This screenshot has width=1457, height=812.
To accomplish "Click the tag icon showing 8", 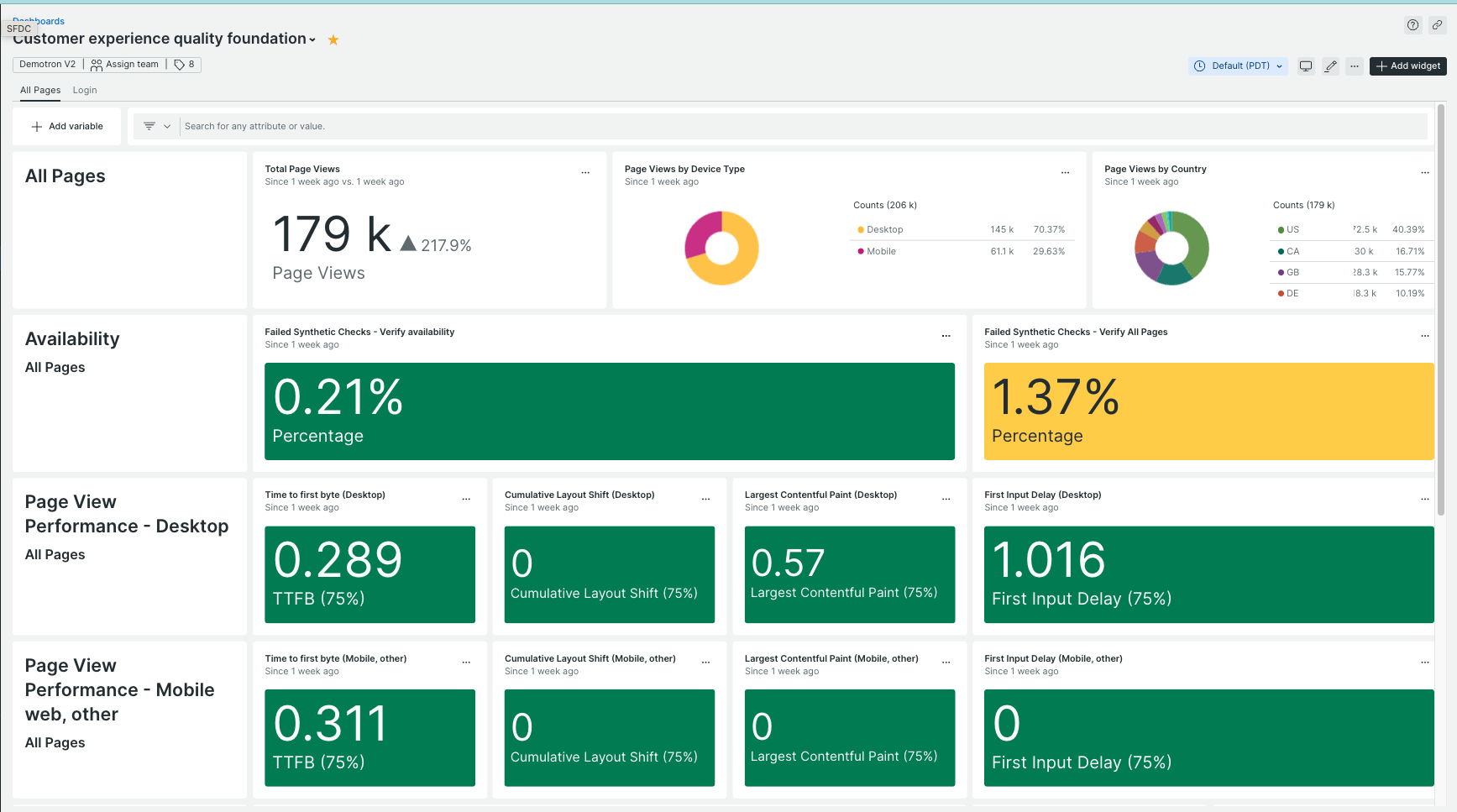I will pos(183,64).
